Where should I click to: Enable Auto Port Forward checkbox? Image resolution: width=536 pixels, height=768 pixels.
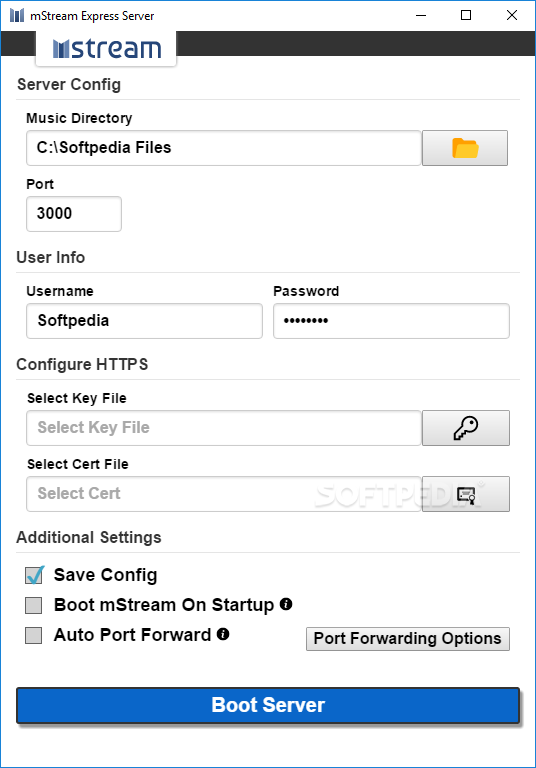[34, 635]
